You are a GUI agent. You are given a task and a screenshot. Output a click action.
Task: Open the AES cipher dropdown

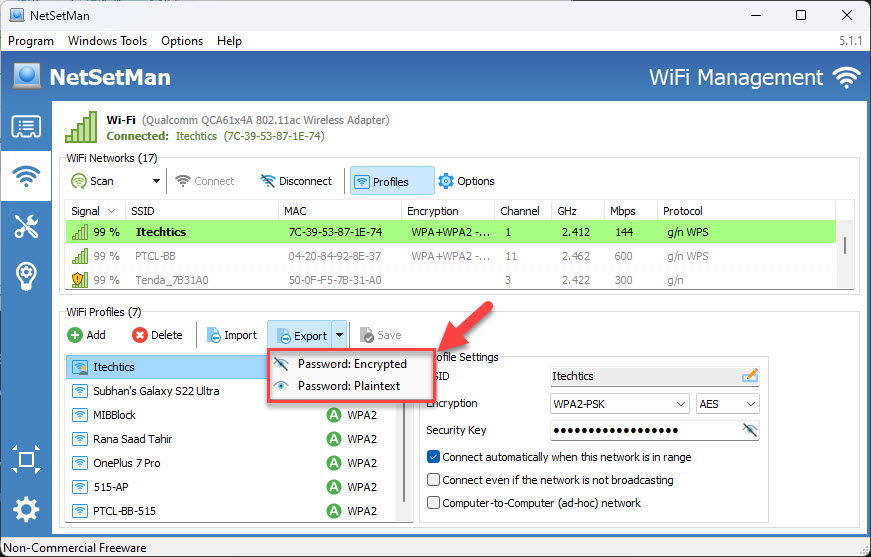tap(728, 404)
